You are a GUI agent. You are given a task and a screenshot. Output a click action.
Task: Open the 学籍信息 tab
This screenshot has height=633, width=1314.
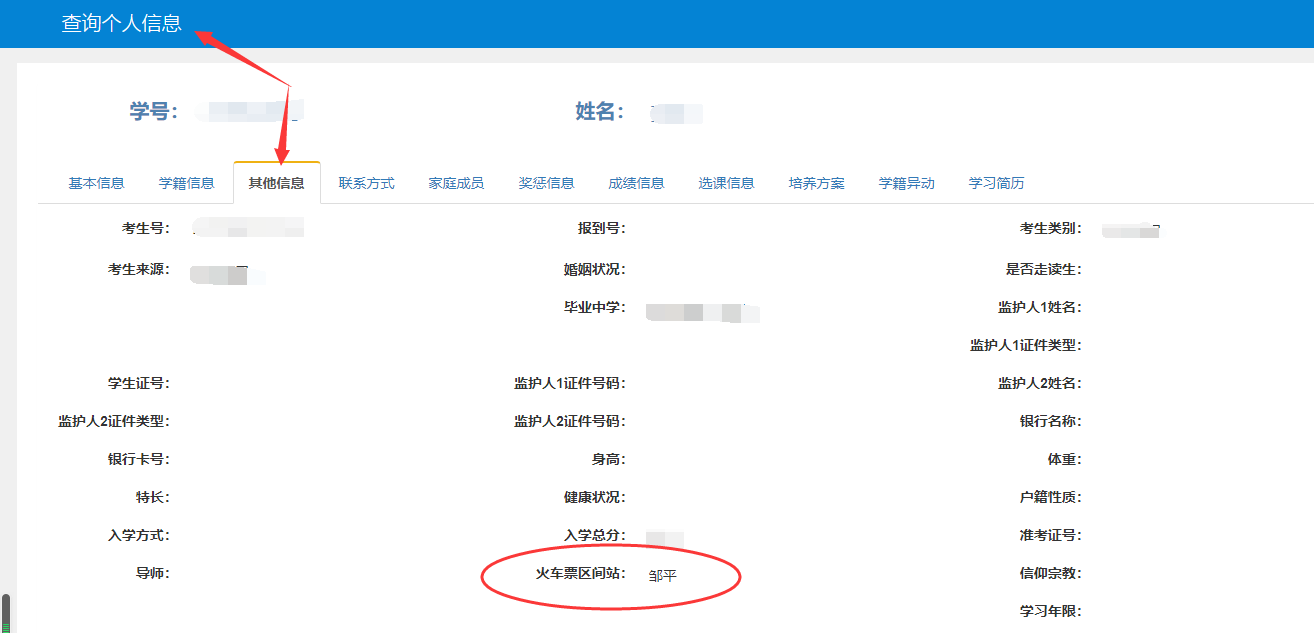tap(186, 183)
